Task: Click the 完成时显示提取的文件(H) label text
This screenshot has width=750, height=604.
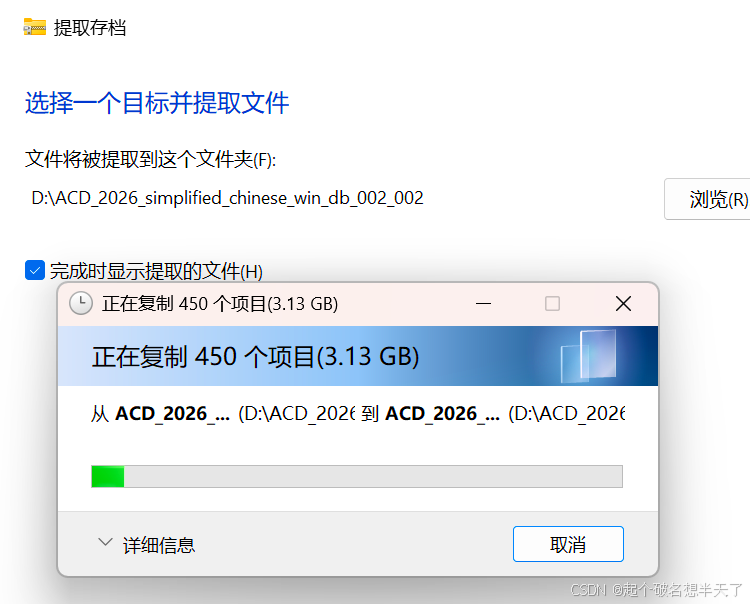Action: click(156, 271)
